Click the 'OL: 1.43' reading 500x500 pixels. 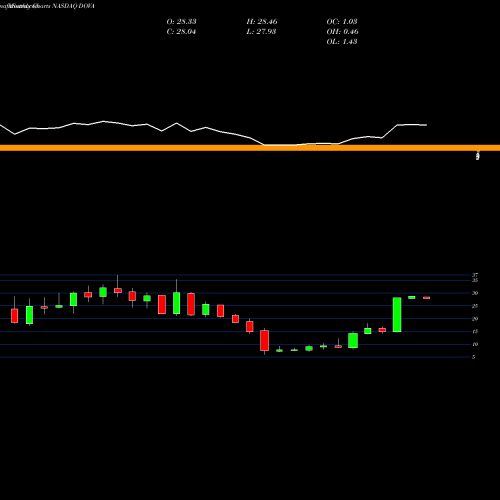(342, 42)
